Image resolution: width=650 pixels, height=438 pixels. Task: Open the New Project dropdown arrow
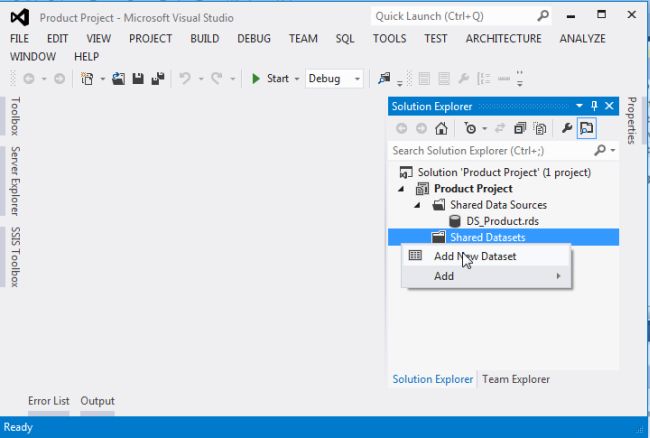tap(102, 79)
